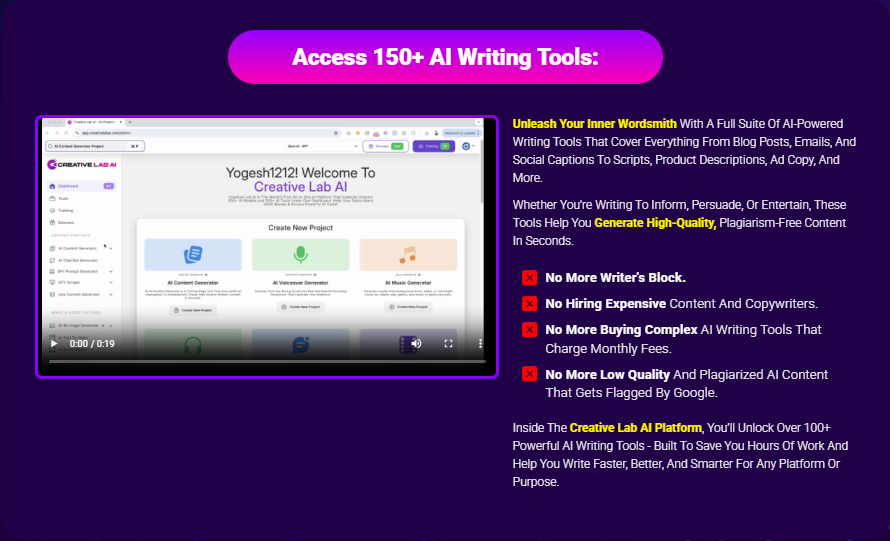Click the "Yogesh1212! Welcome To" heading in video

(300, 173)
